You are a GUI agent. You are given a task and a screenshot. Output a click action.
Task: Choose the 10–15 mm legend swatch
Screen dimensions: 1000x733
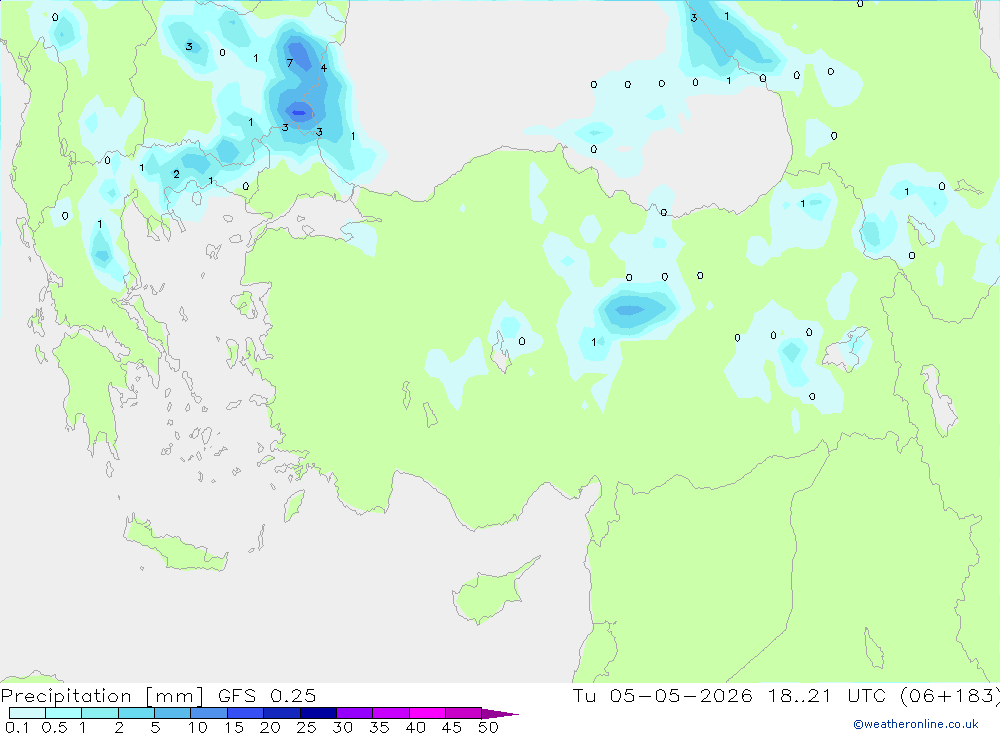209,713
